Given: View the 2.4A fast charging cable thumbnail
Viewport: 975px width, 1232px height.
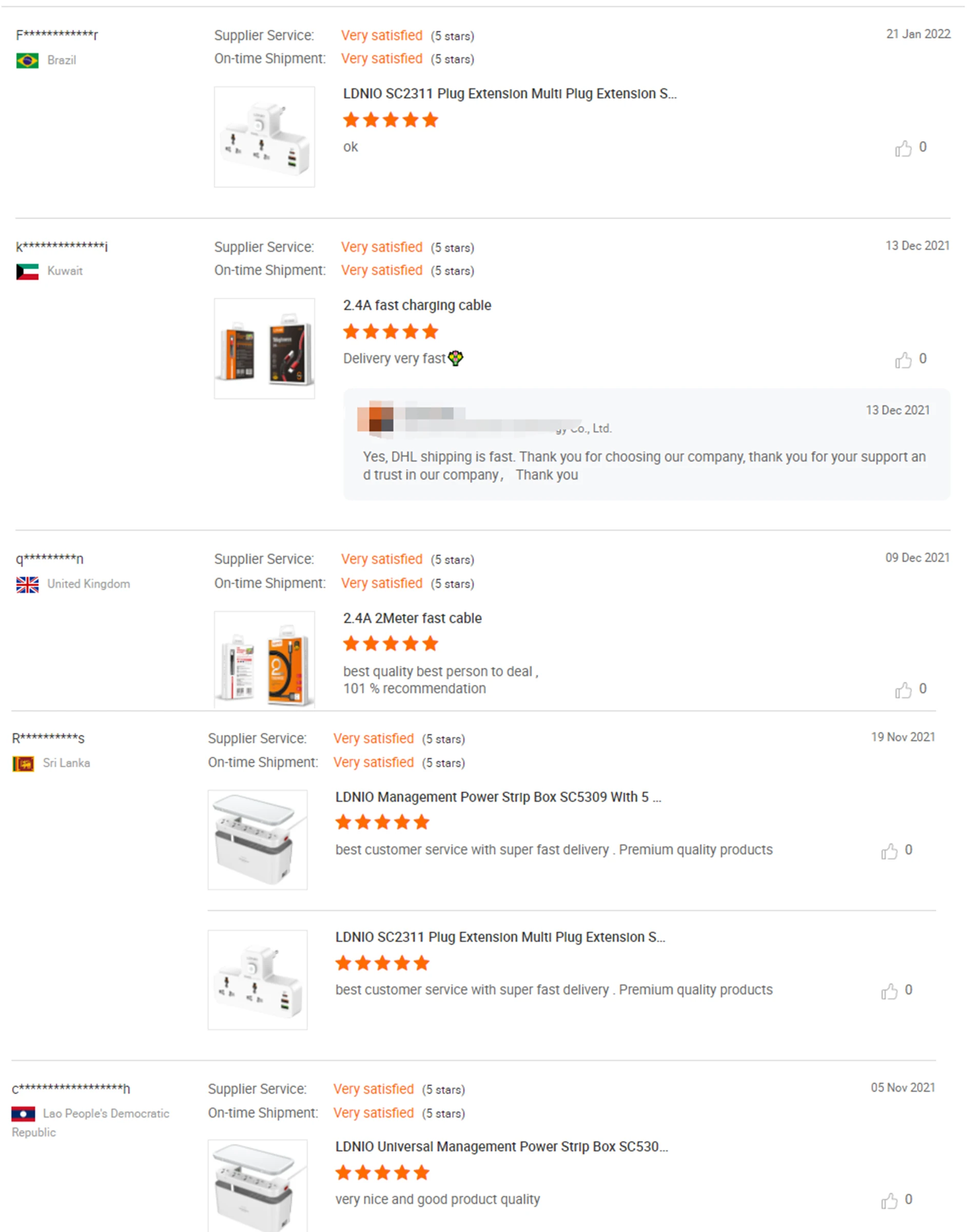Looking at the screenshot, I should pyautogui.click(x=264, y=348).
